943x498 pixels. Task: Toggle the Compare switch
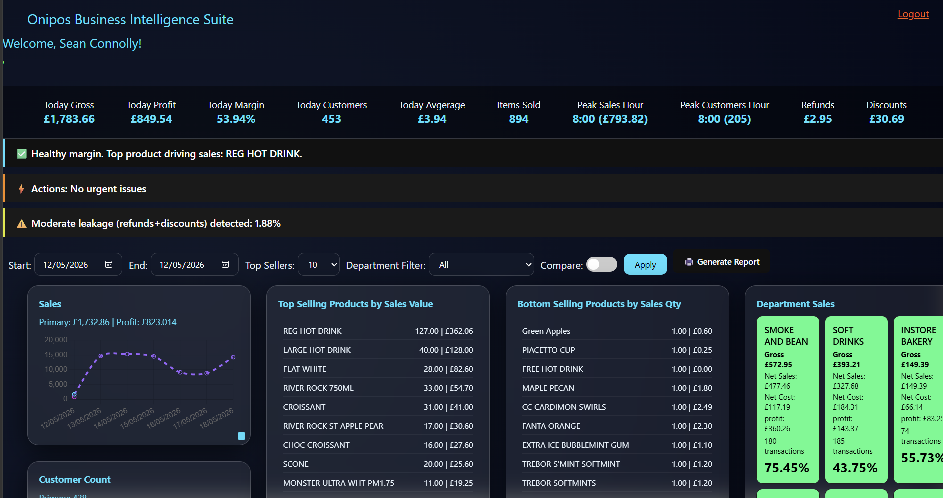pos(601,265)
